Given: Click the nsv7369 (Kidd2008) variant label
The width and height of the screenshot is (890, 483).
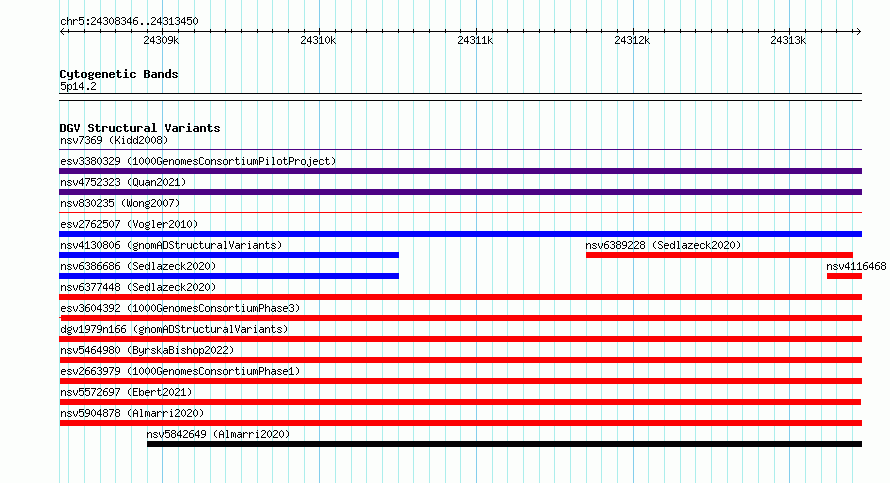Looking at the screenshot, I should pyautogui.click(x=114, y=141).
